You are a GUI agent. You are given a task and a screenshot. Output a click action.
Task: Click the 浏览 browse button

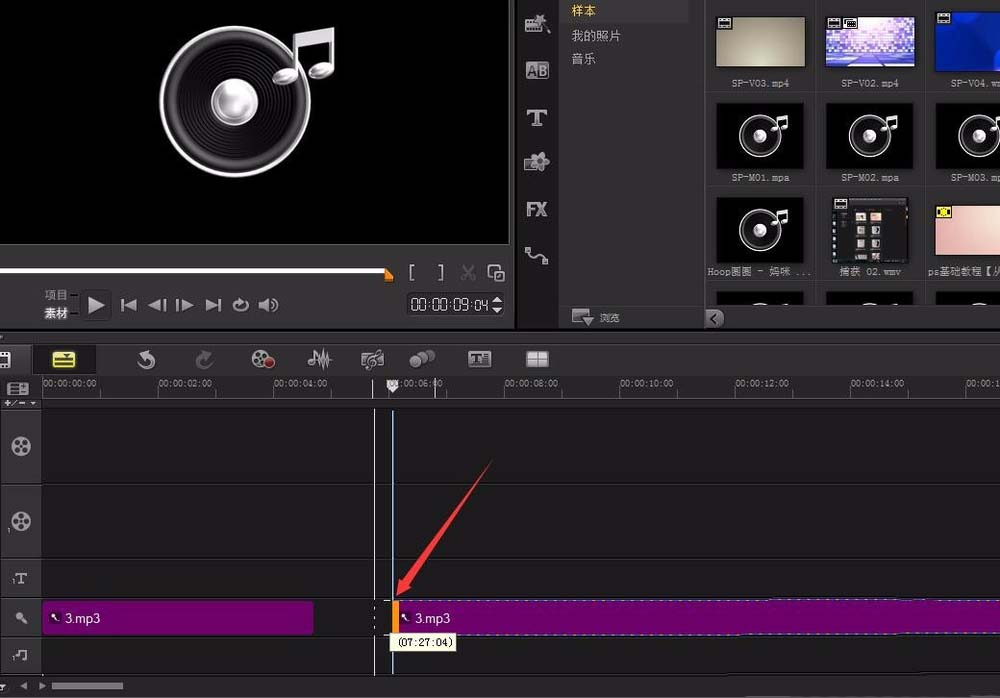[595, 317]
